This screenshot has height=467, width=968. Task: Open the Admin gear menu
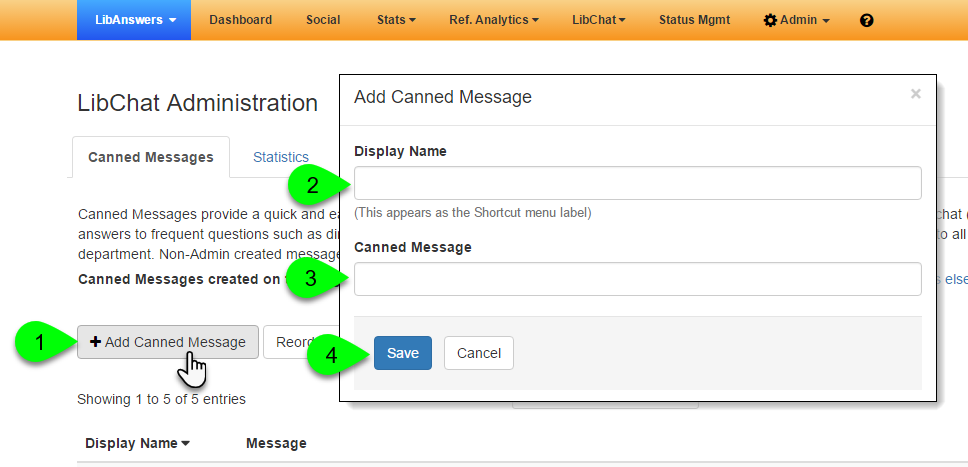pos(797,20)
